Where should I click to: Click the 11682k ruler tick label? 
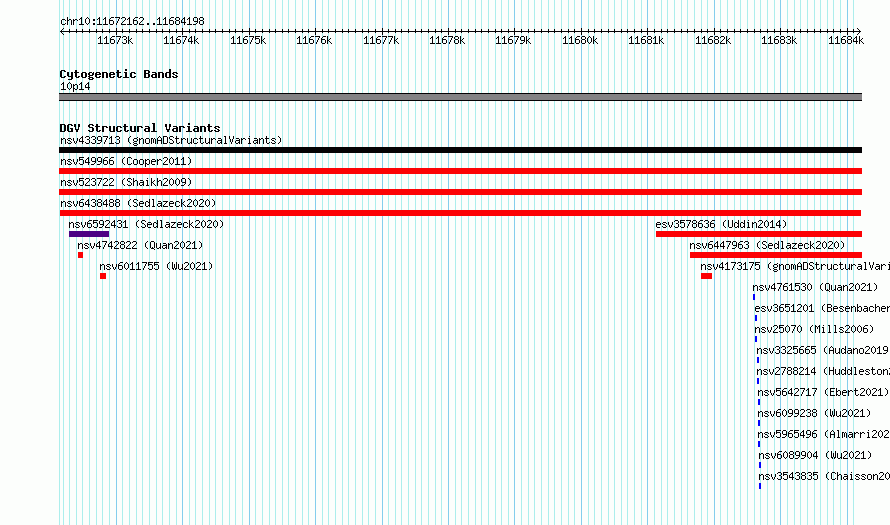tap(713, 40)
